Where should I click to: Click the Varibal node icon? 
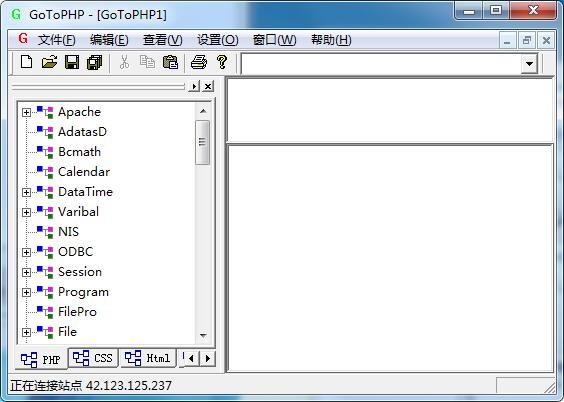coord(45,212)
